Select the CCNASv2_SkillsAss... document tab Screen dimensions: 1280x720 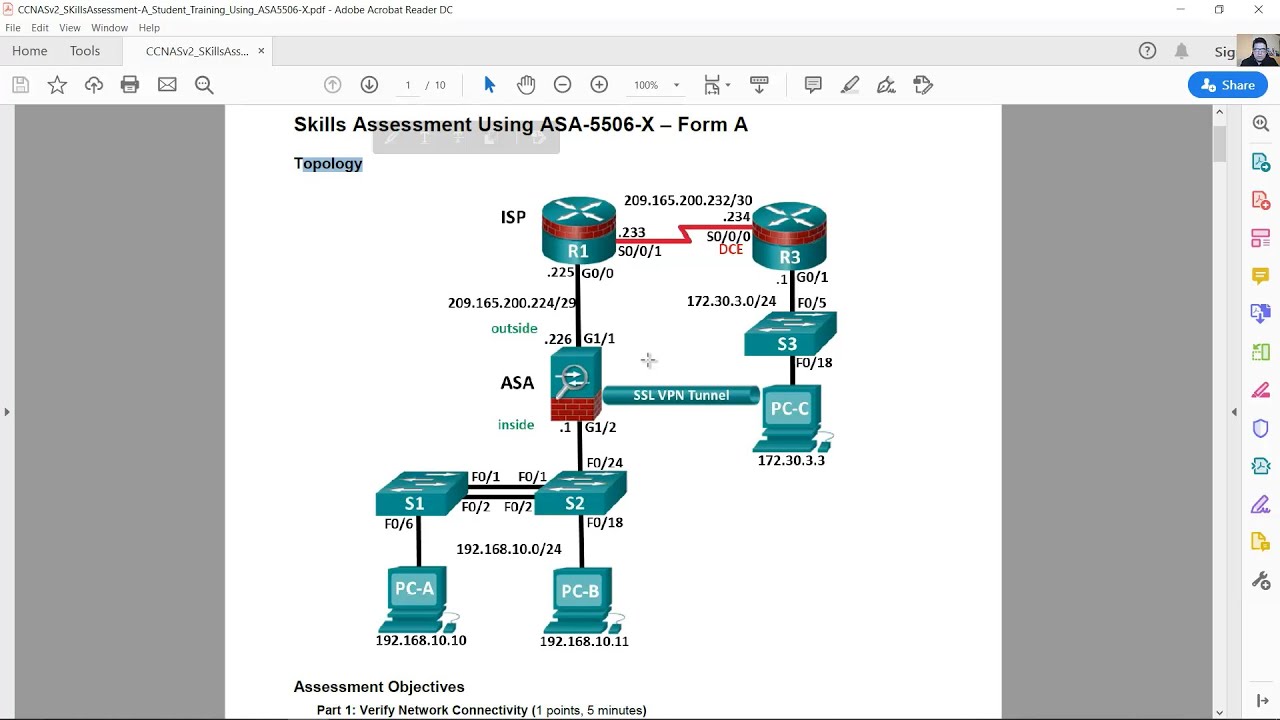197,51
